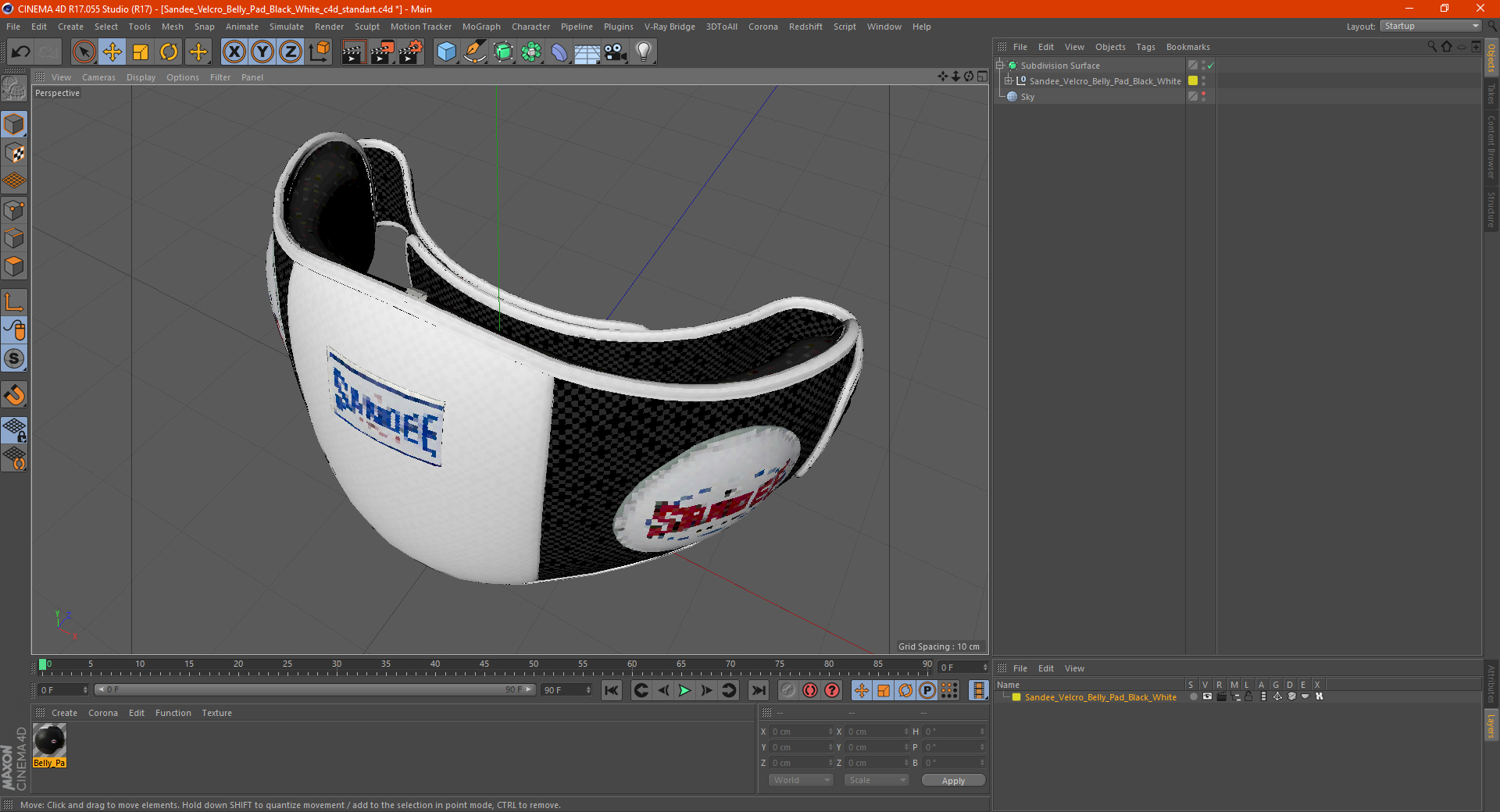1500x812 pixels.
Task: Add a floor environment object
Action: tap(587, 52)
